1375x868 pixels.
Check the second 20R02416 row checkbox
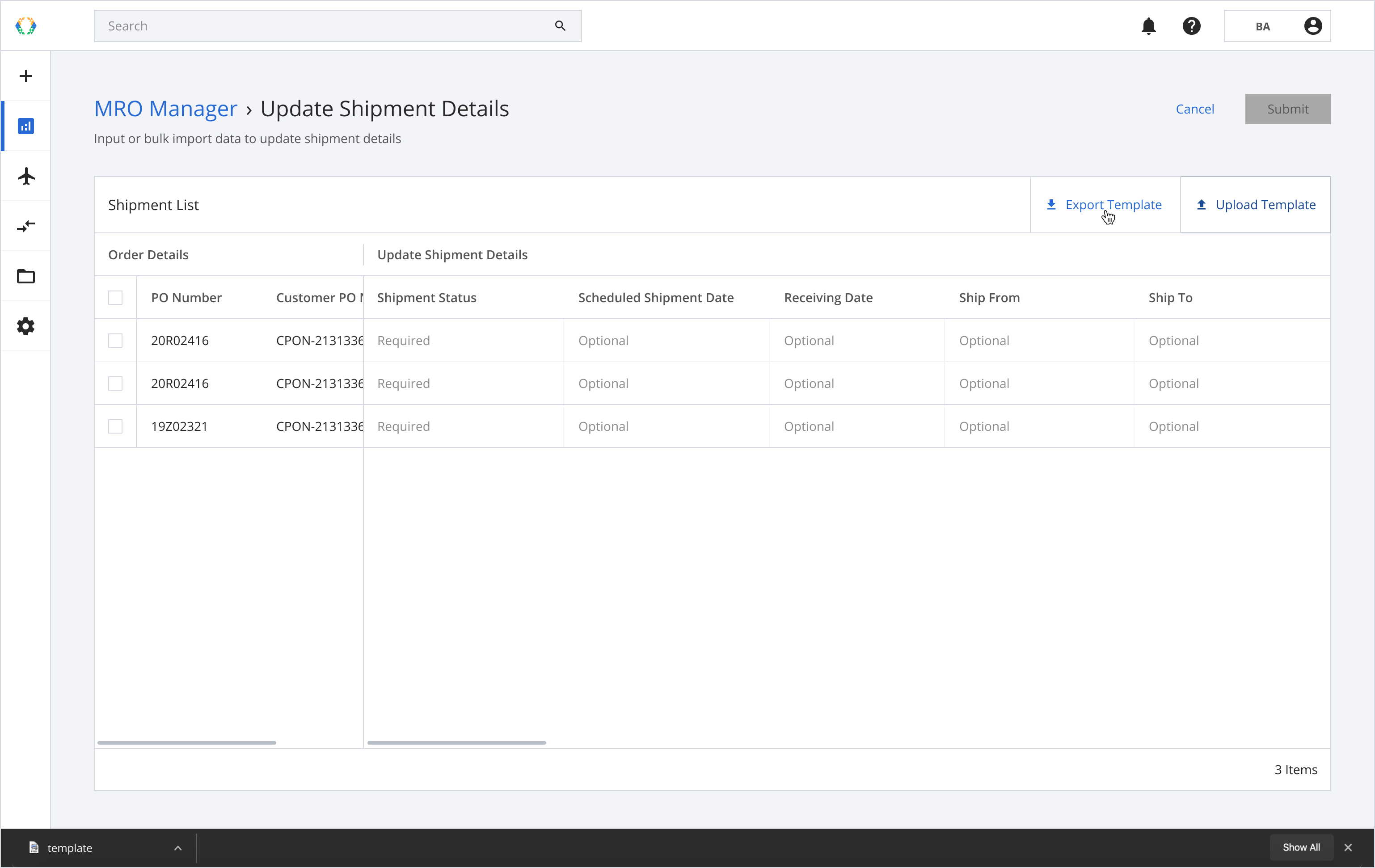115,383
